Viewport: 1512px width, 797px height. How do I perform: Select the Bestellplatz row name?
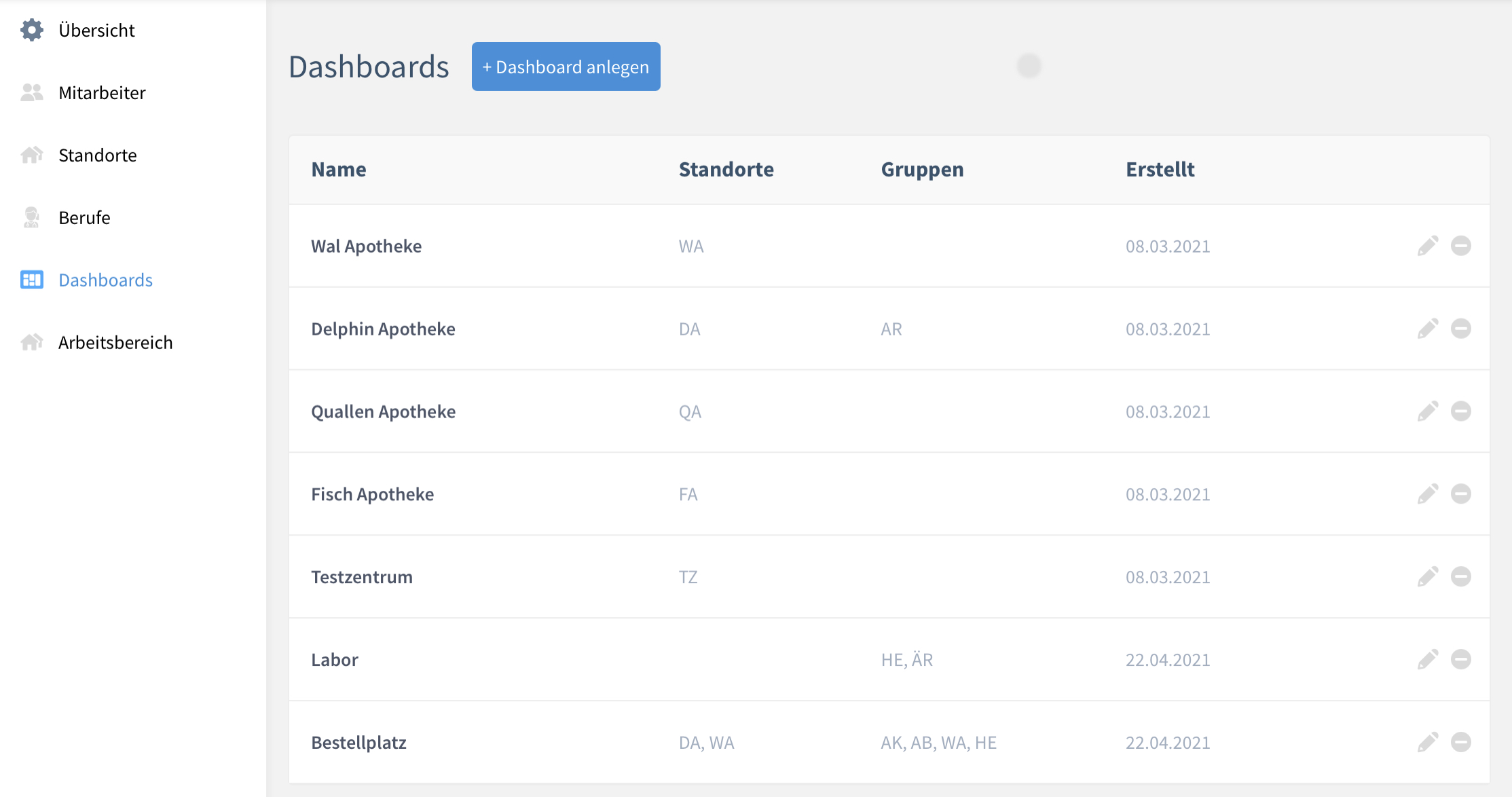coord(358,743)
